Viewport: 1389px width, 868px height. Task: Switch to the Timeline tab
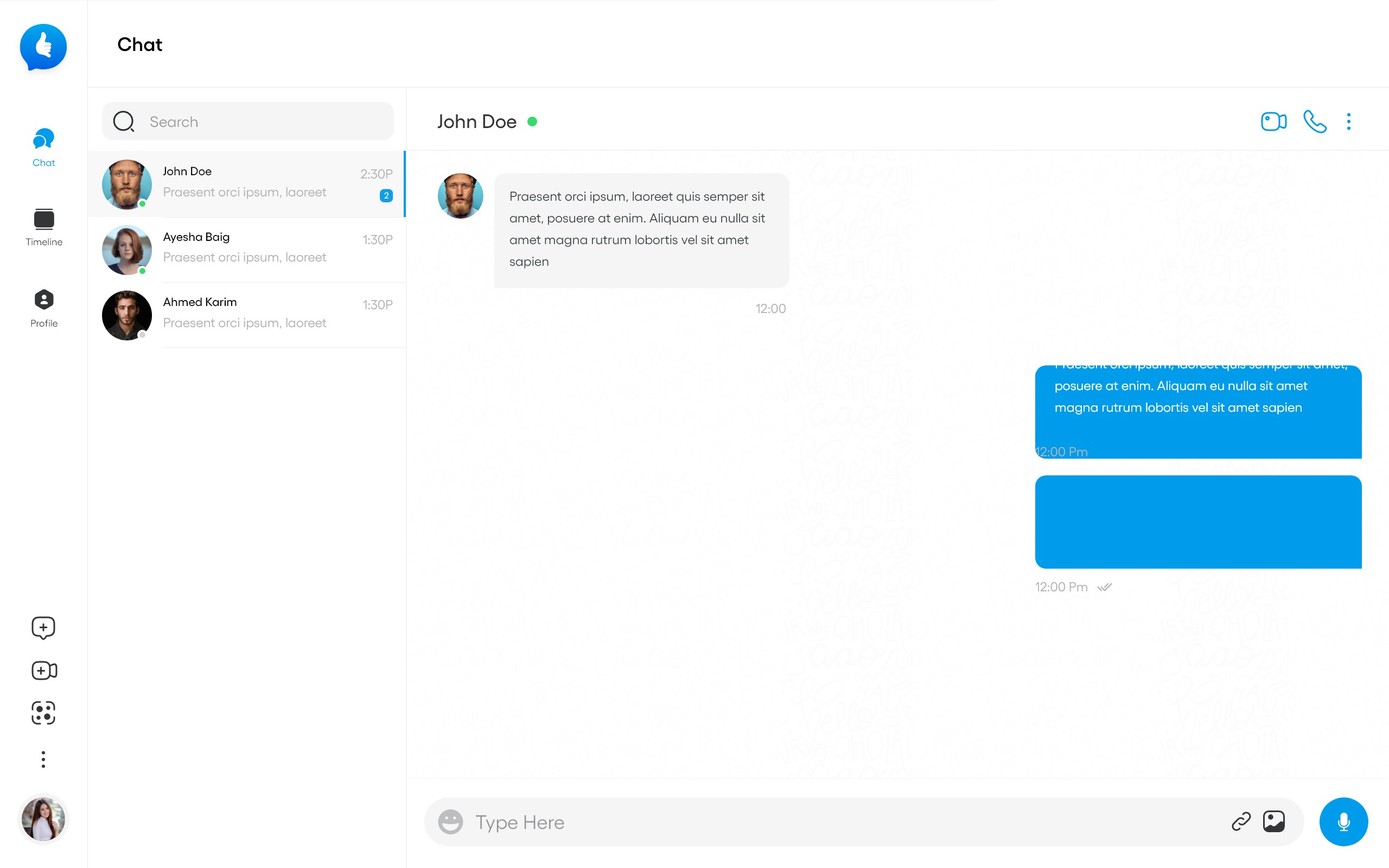pos(43,227)
